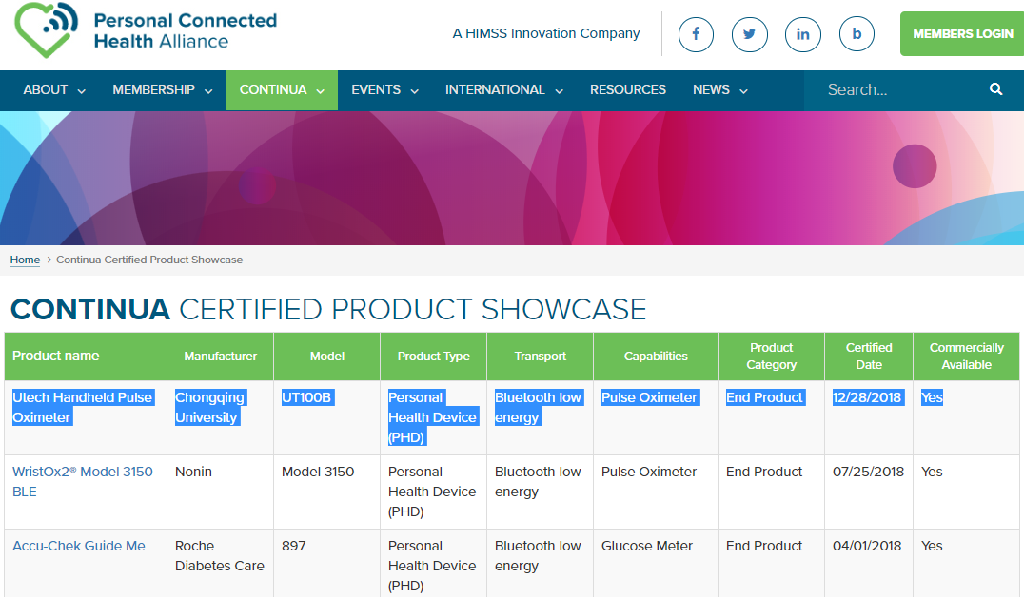The image size is (1024, 598).
Task: Open the INTERNATIONAL menu item
Action: click(495, 89)
